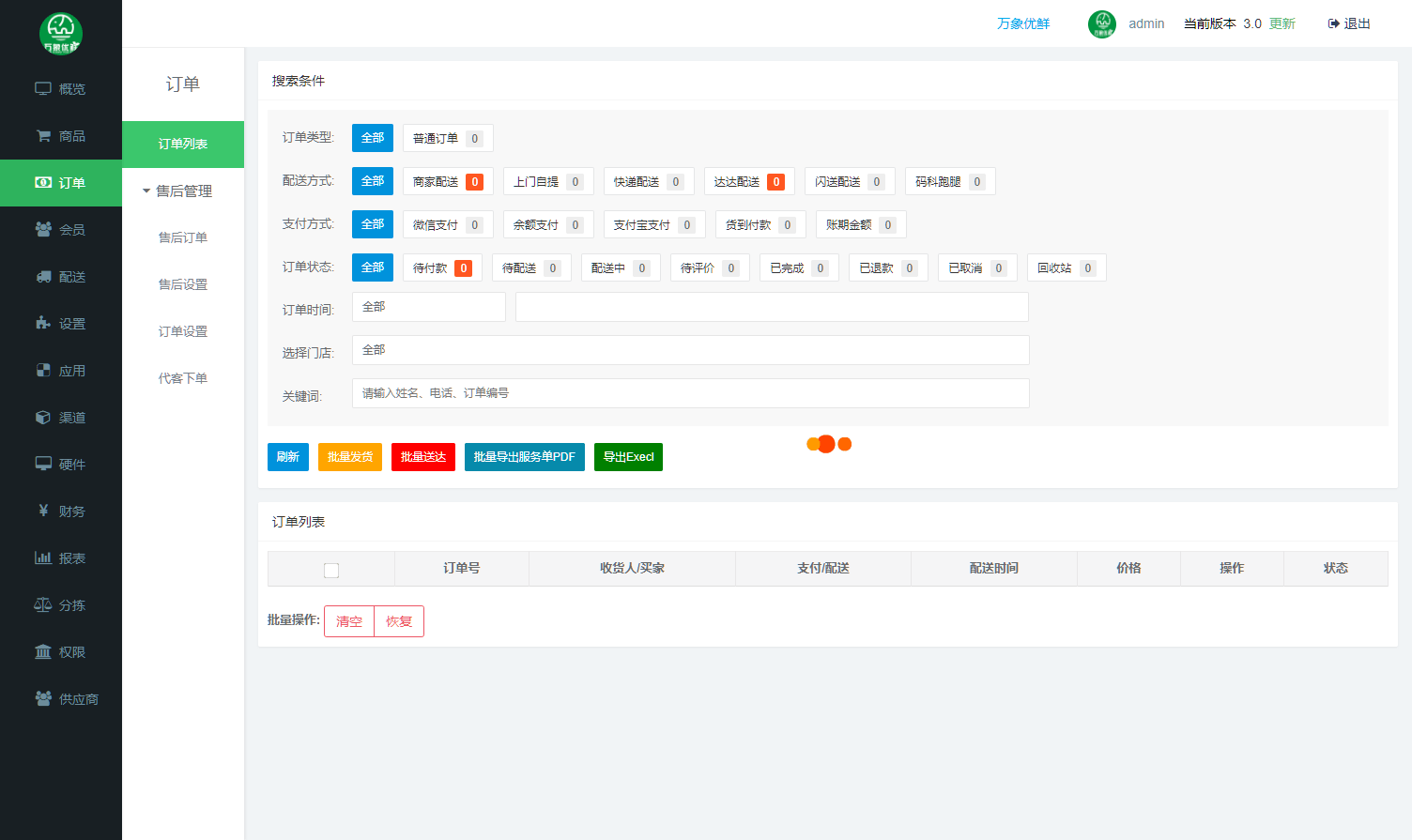The image size is (1412, 840).
Task: Click the bar chart icon for 报表
Action: coord(43,557)
